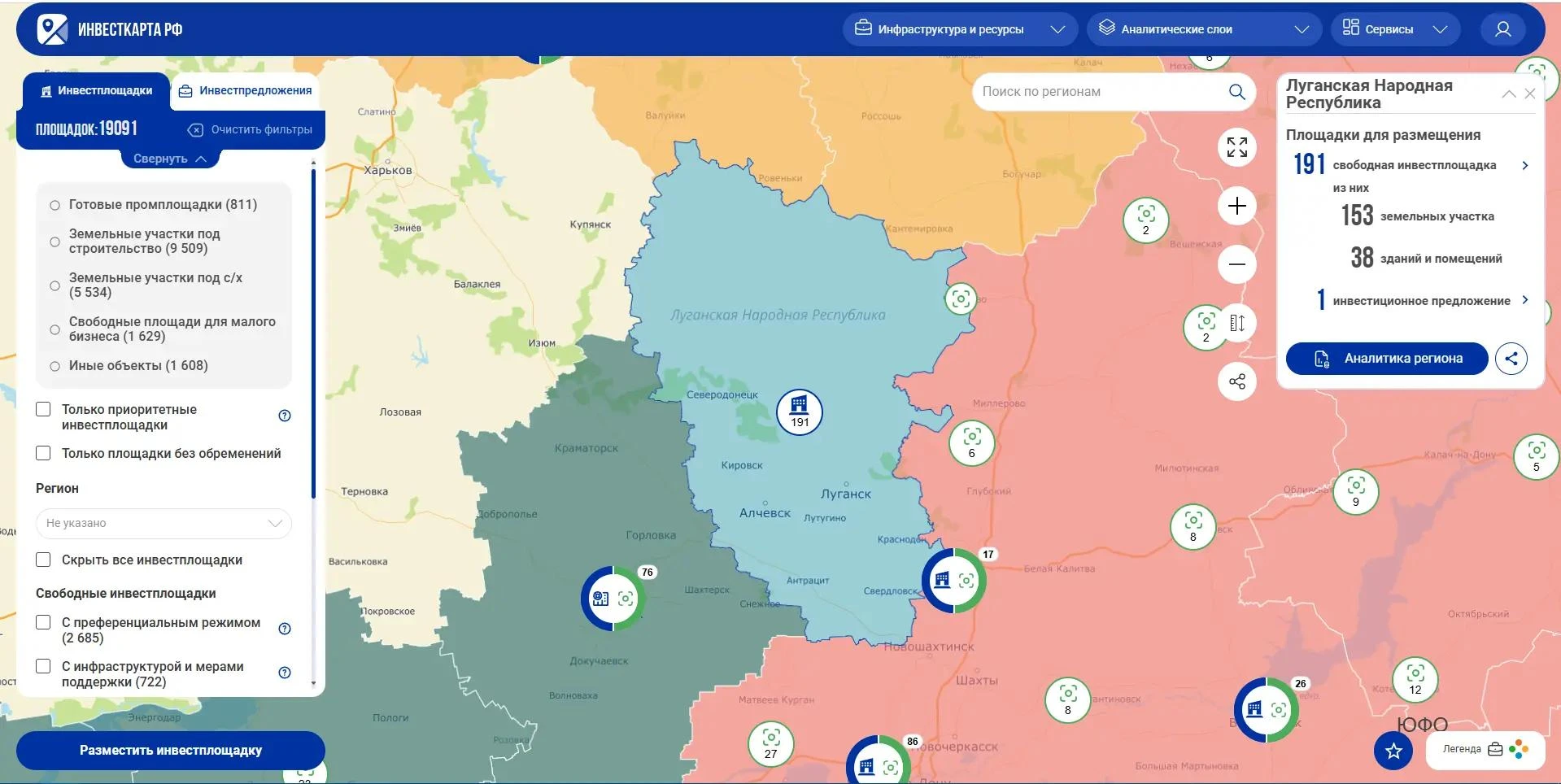Click the 191 sites cluster marker
The width and height of the screenshot is (1561, 784).
(x=800, y=412)
